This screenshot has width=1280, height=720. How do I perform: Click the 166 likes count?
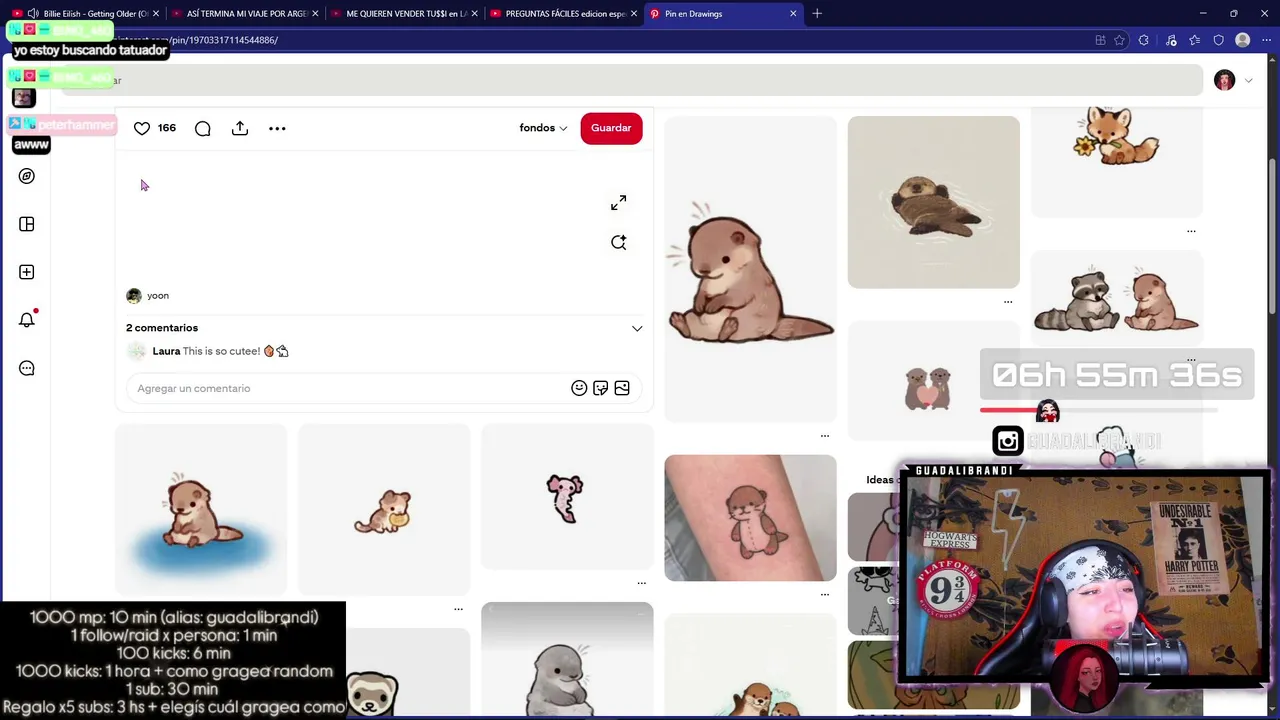coord(166,128)
